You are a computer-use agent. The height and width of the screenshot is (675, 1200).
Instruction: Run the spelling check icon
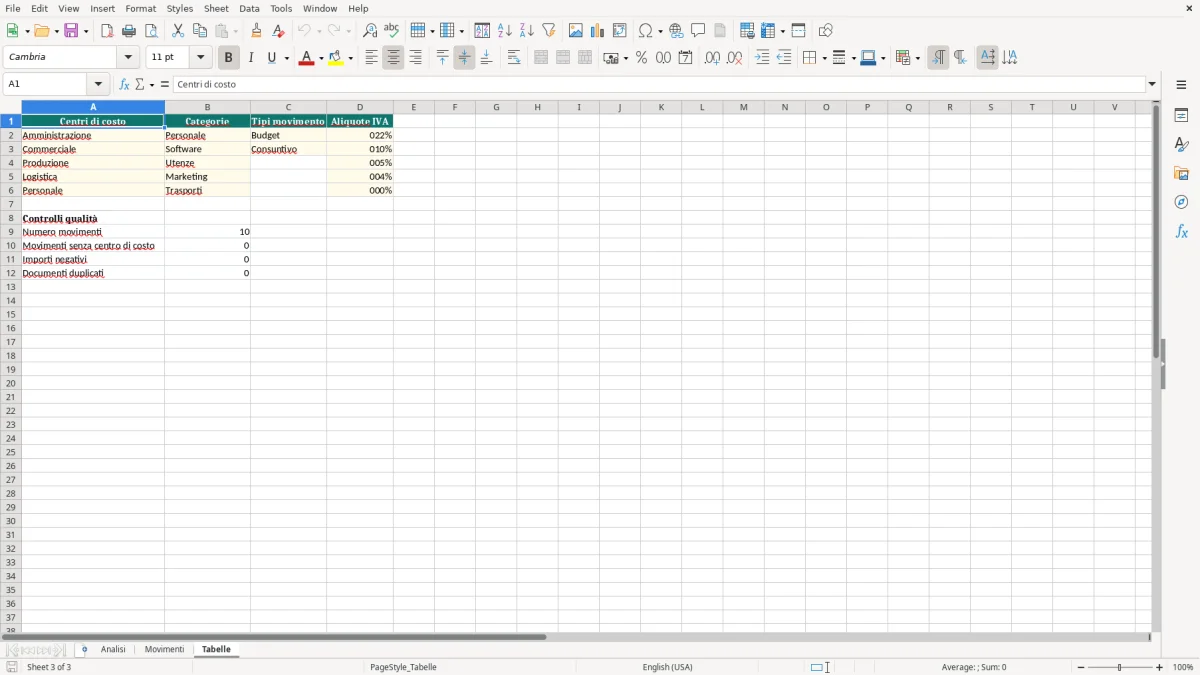(x=392, y=31)
